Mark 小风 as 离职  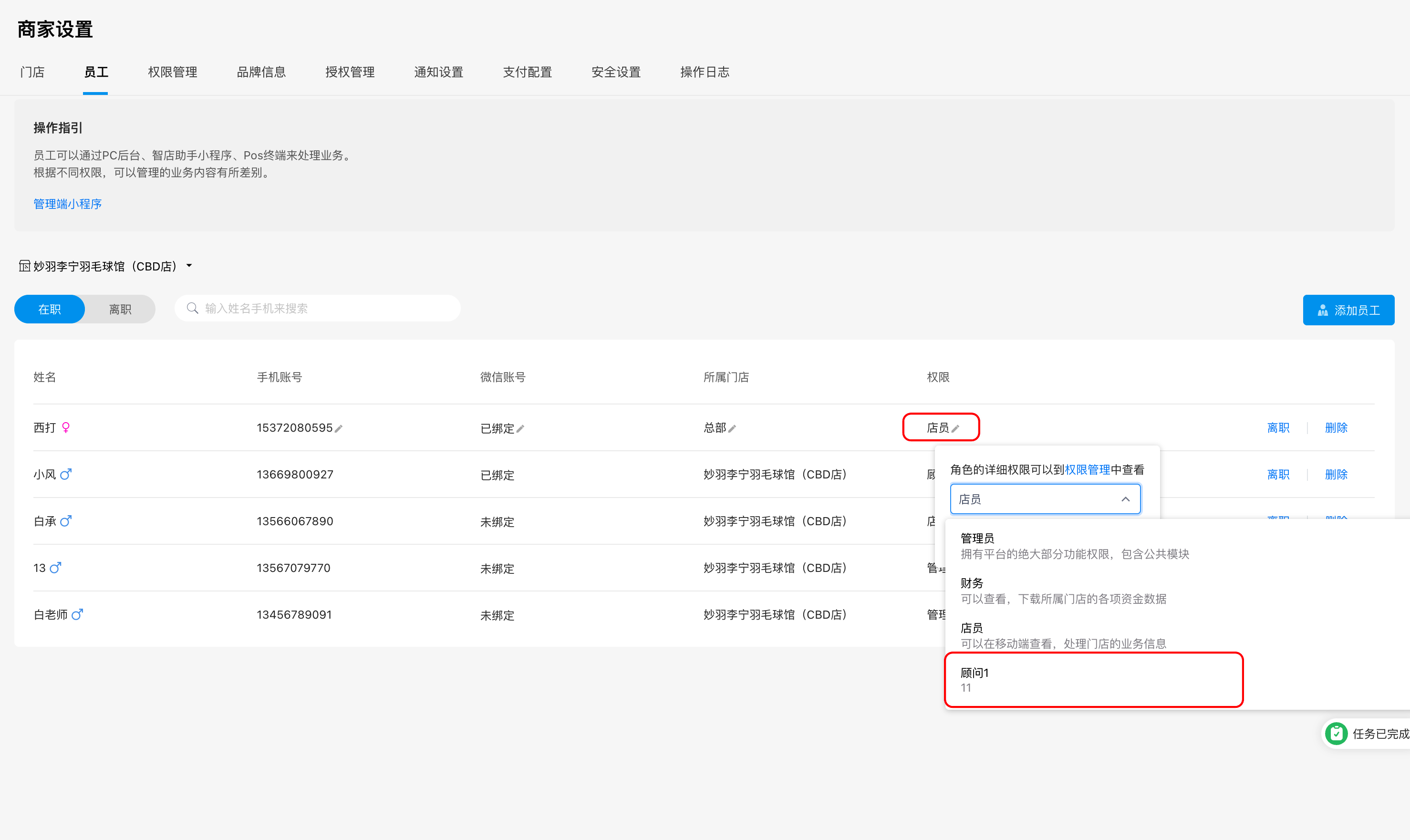[x=1278, y=474]
